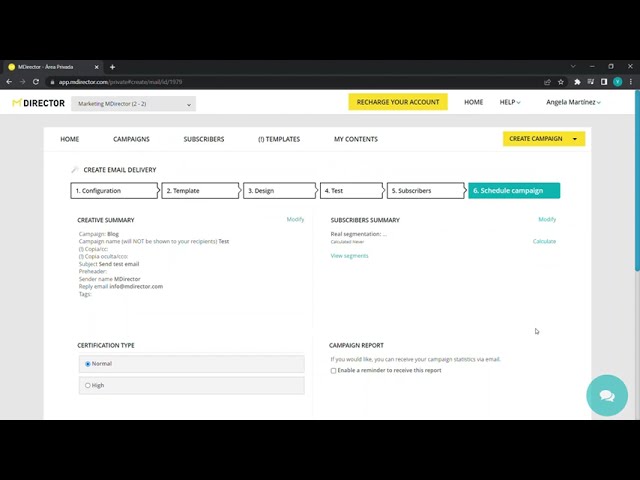Screen dimensions: 640x480
Task: Go to step 2. Template
Action: (200, 191)
